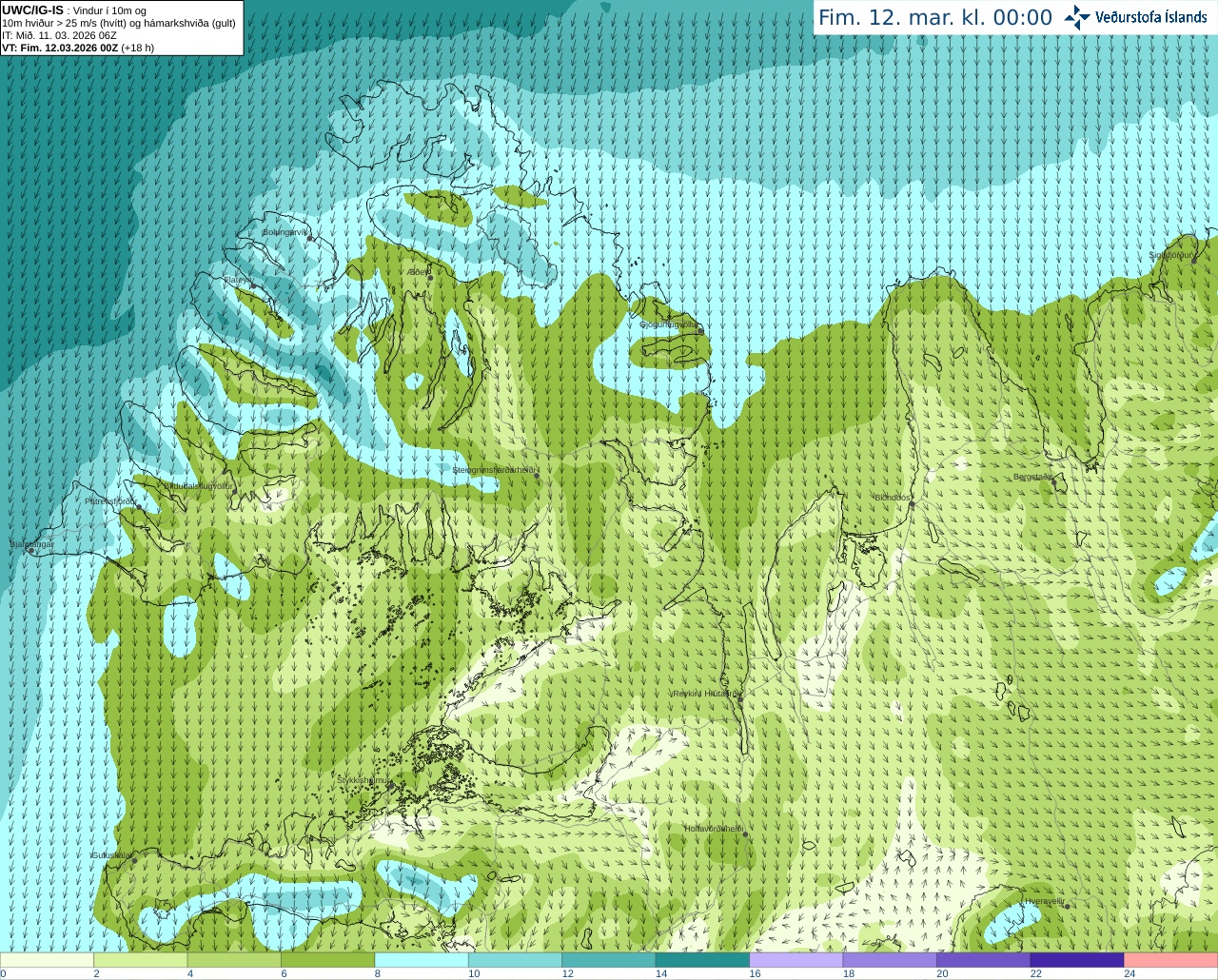This screenshot has width=1218, height=980.
Task: Select the 22–24 m/s dark indigo legend swatch
Action: click(1077, 960)
